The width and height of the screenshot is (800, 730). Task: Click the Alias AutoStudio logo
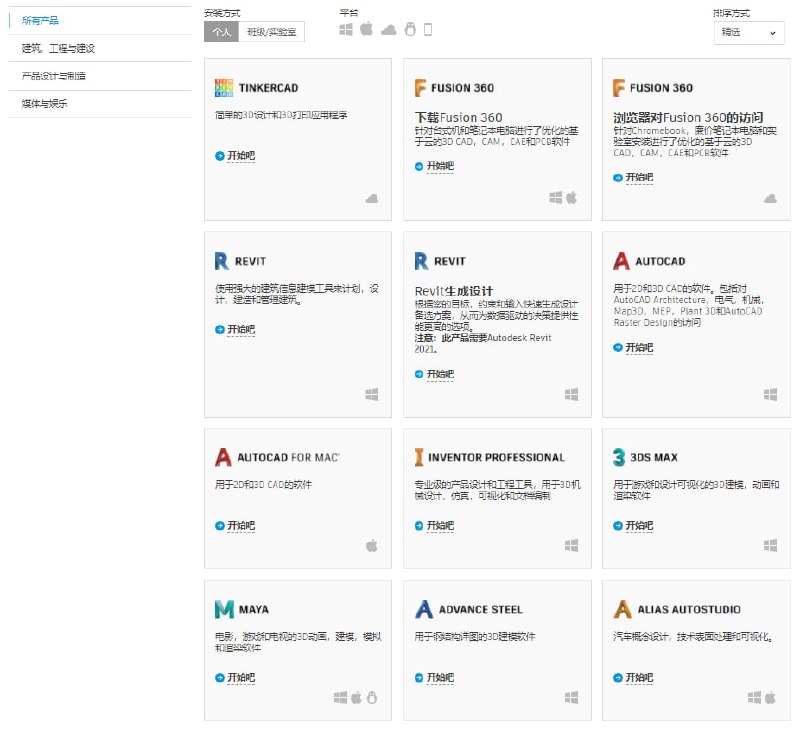tap(622, 609)
